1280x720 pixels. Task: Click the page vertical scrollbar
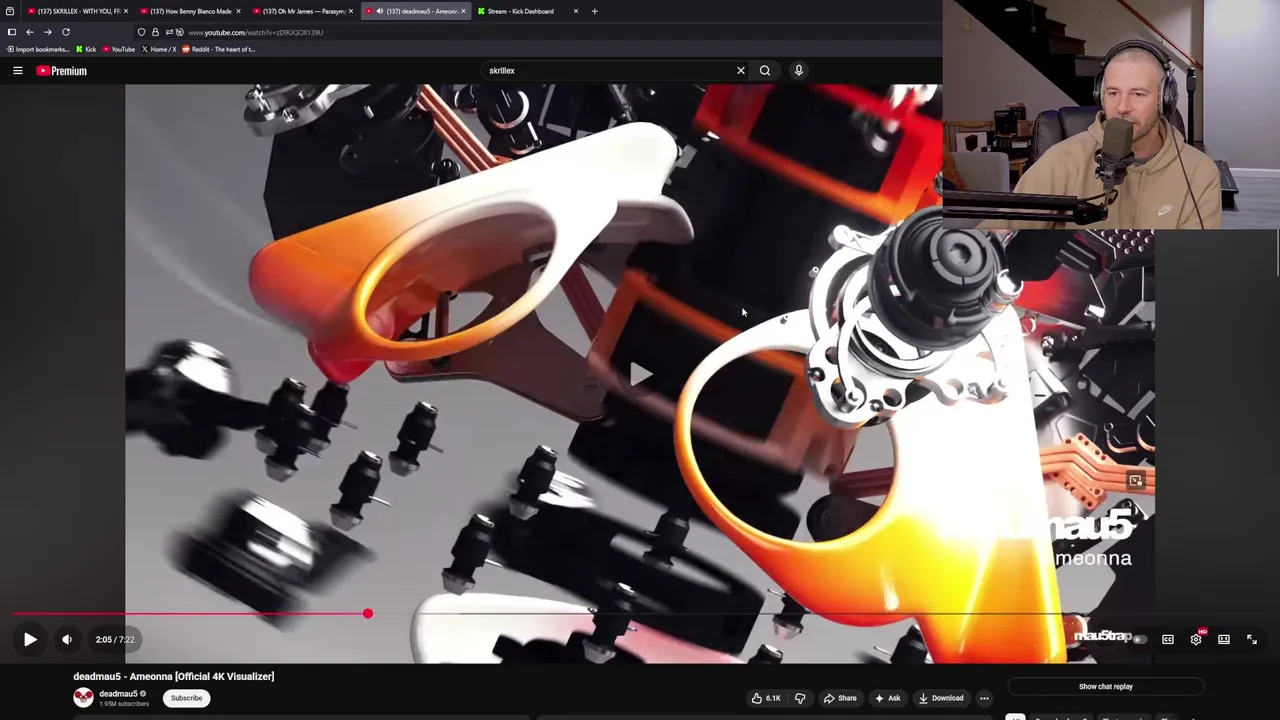[x=1277, y=250]
